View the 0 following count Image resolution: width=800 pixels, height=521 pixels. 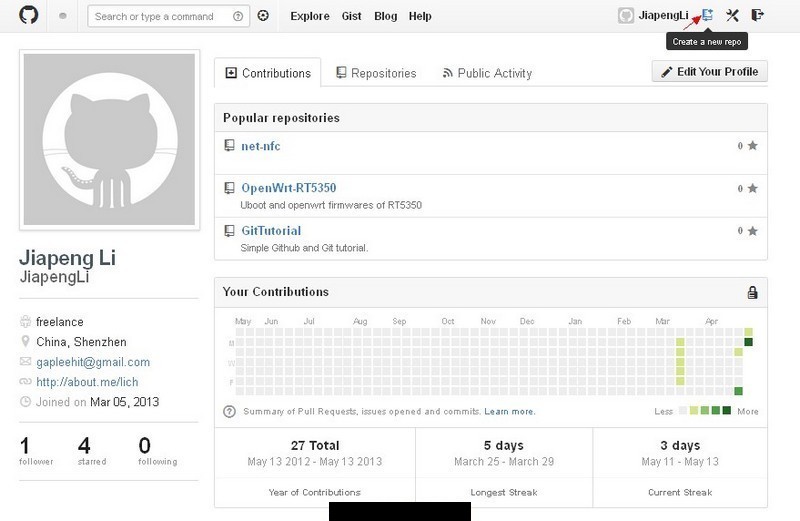click(x=158, y=451)
